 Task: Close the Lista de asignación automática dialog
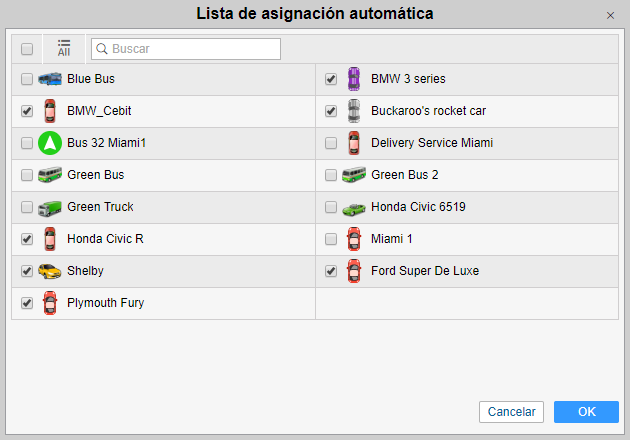[x=610, y=15]
